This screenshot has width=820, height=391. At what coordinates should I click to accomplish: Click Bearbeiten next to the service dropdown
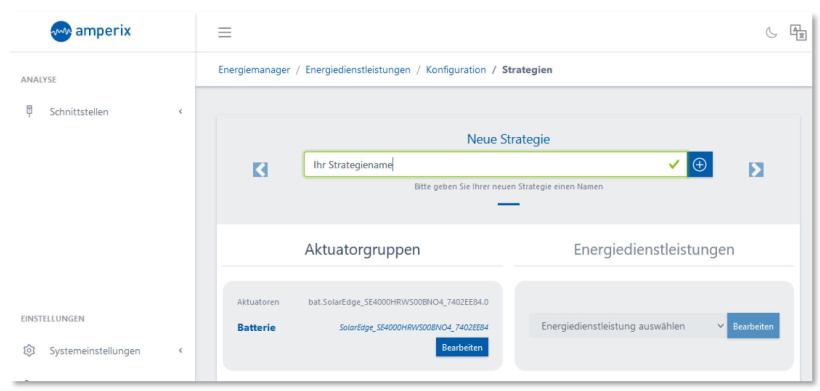pyautogui.click(x=753, y=326)
